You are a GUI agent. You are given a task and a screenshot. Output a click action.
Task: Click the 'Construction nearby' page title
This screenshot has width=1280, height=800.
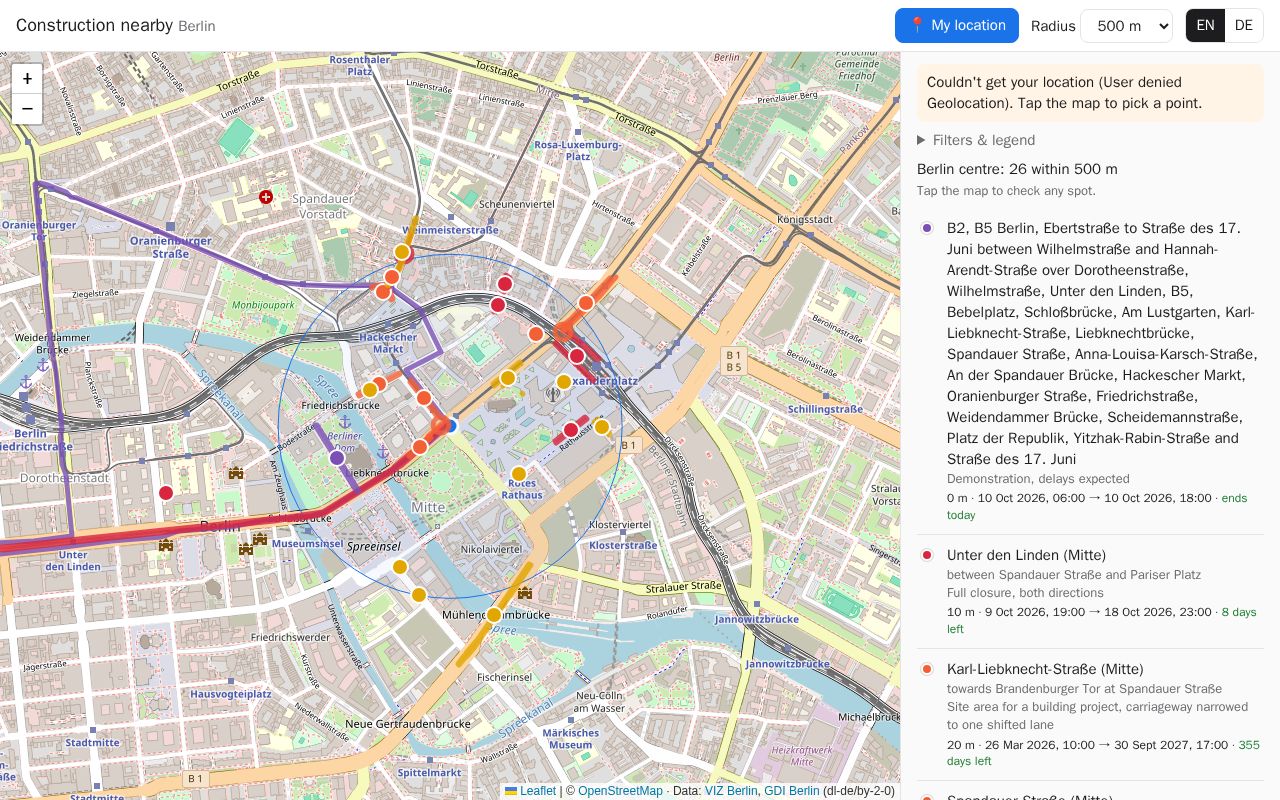[94, 25]
